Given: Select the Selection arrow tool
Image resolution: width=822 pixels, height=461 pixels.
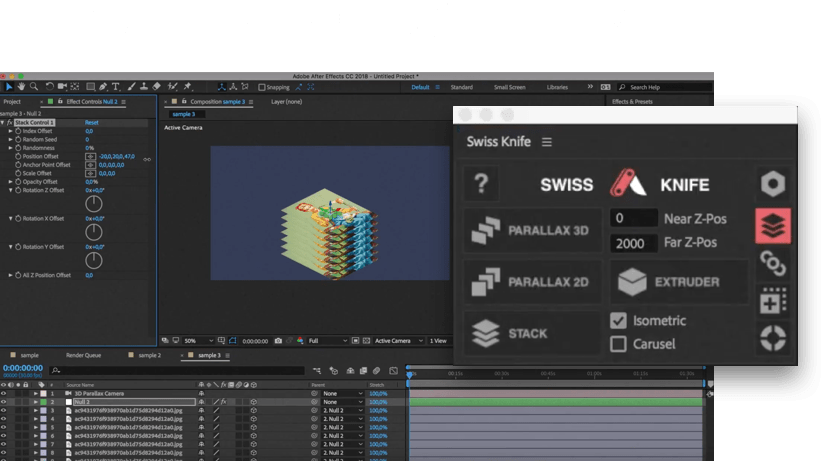Looking at the screenshot, I should pos(8,87).
